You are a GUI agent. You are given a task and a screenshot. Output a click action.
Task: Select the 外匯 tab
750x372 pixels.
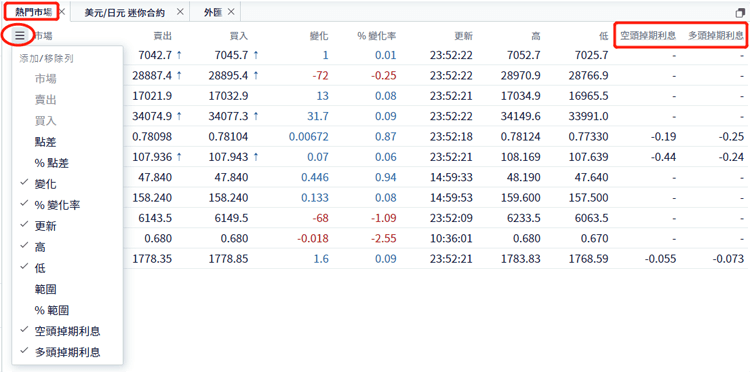pos(212,13)
